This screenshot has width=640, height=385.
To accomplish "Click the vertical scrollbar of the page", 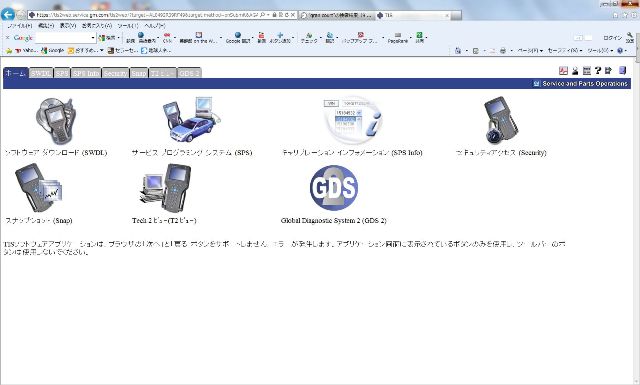I will (637, 220).
